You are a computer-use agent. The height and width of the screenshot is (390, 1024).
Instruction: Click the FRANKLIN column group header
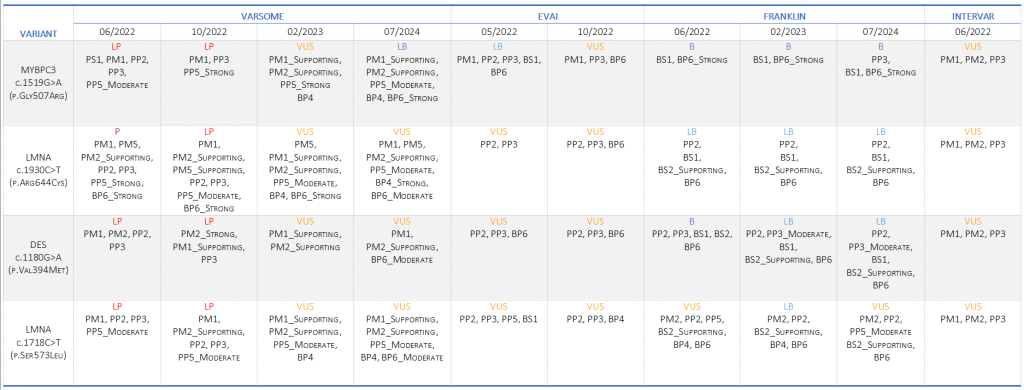coord(784,15)
